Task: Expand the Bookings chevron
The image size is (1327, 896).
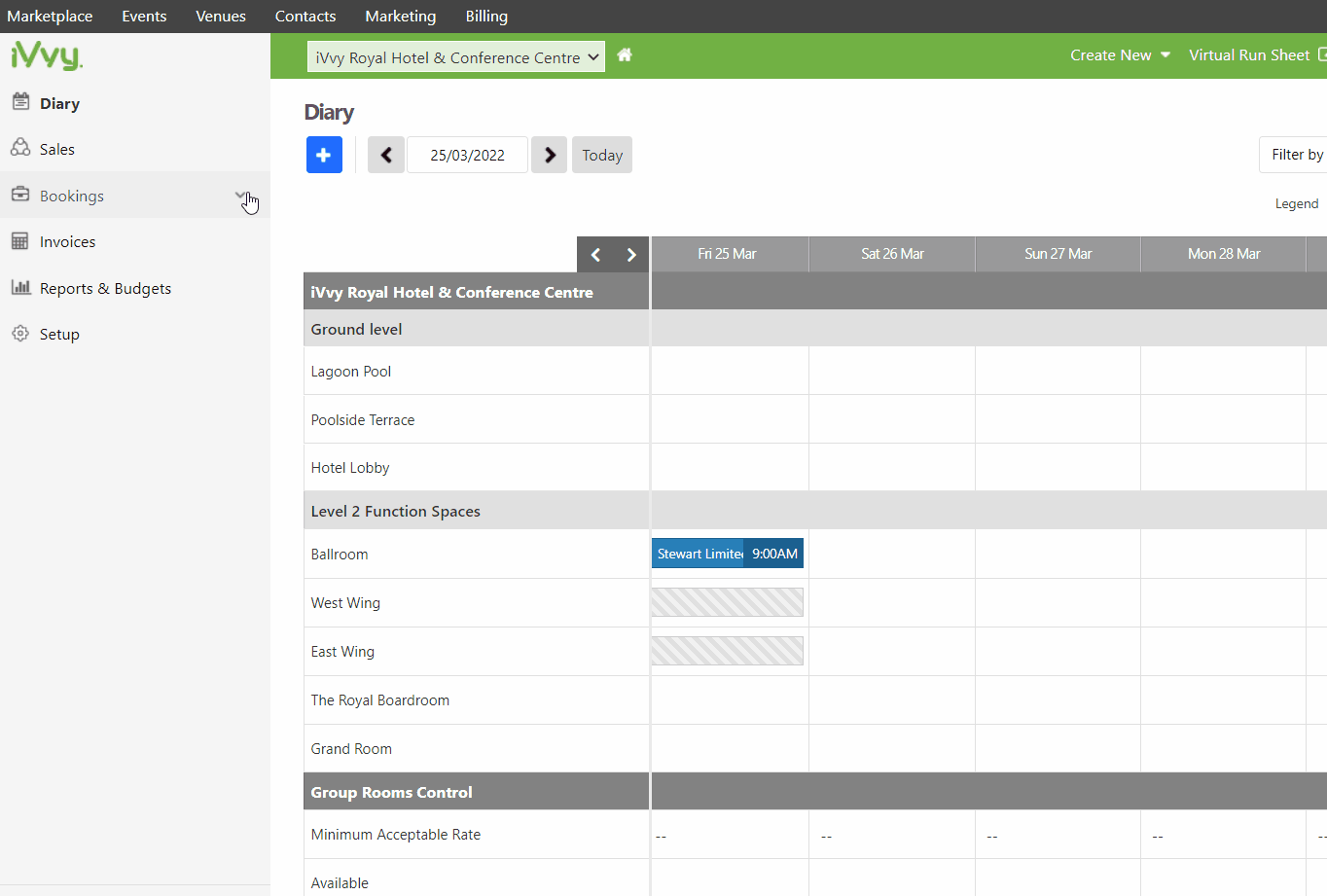Action: pos(241,196)
